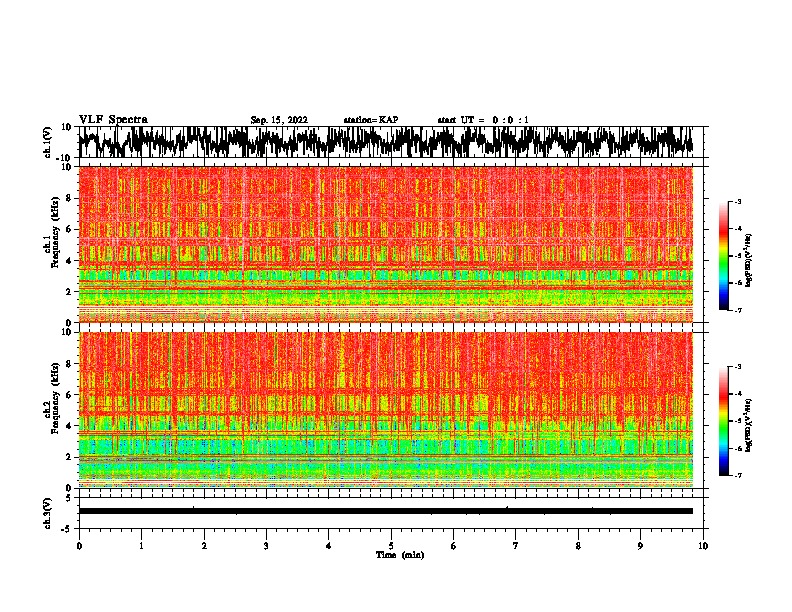
Task: Click the "ch.1(V)" waveform axis label
Action: tap(48, 142)
